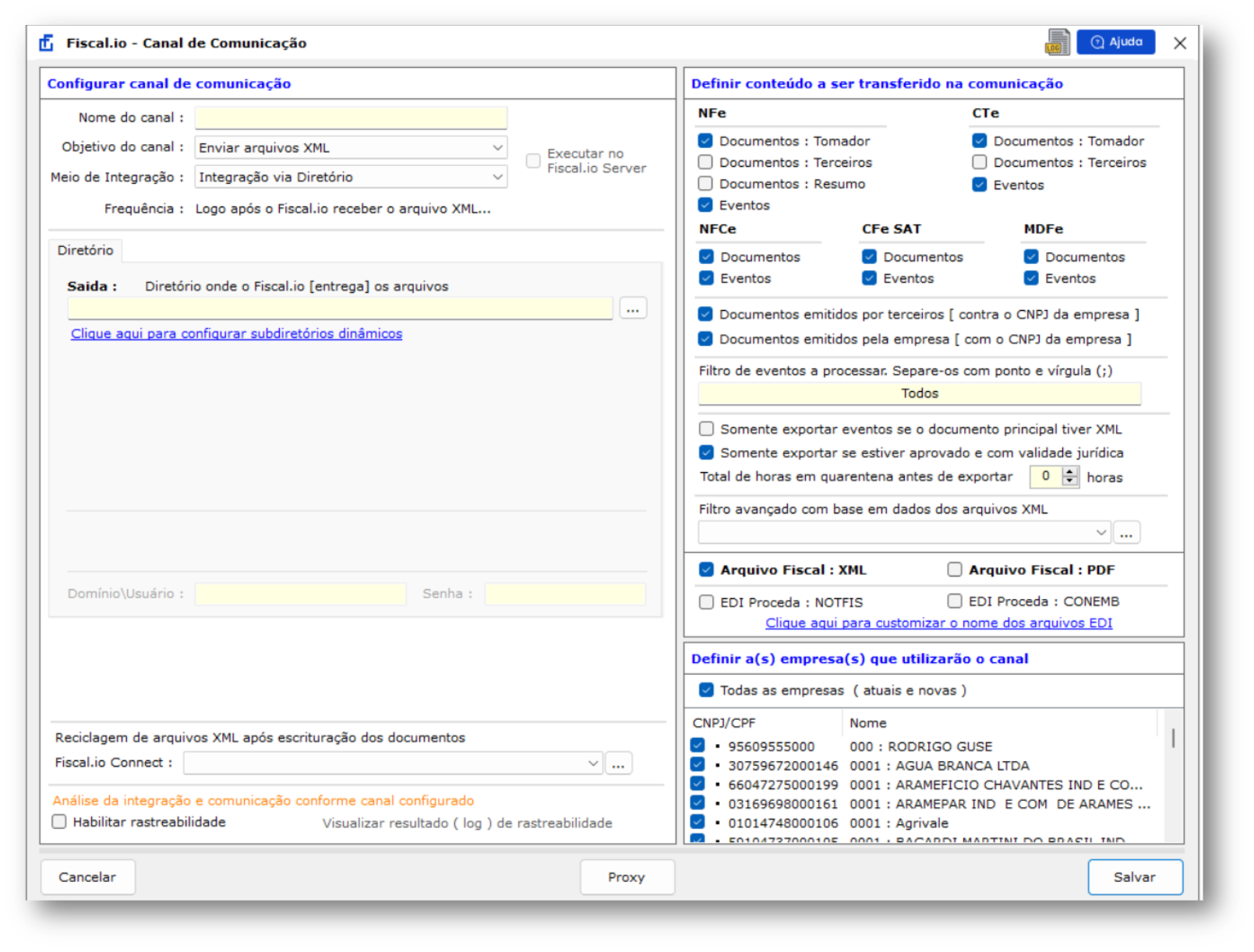Click the Fiscal.io app icon in the title bar

click(47, 43)
